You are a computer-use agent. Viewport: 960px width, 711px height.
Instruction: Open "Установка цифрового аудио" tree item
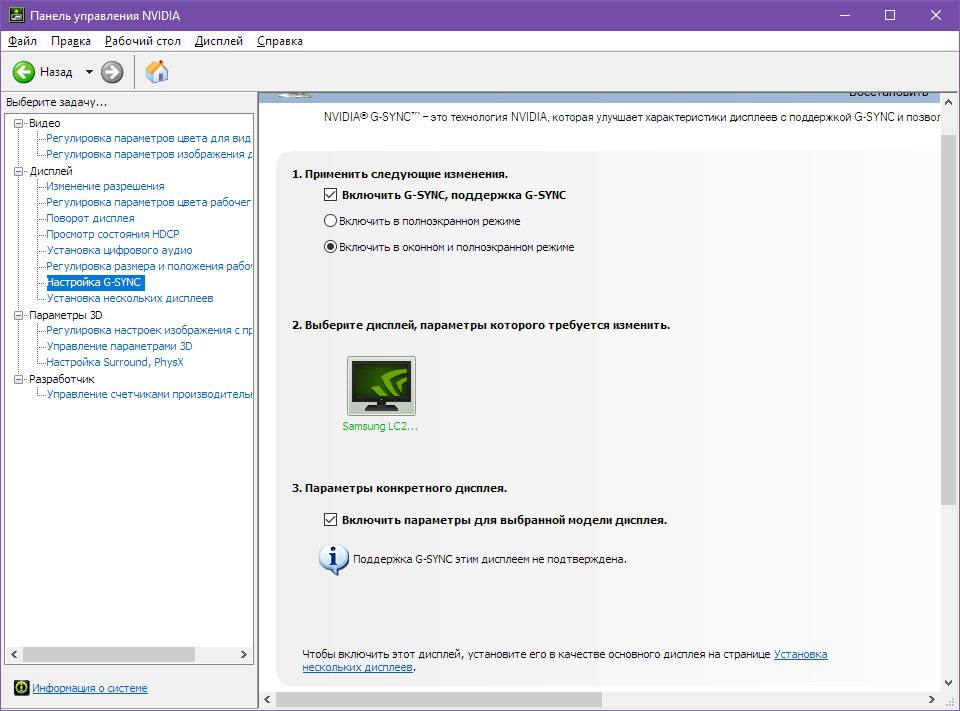(119, 250)
